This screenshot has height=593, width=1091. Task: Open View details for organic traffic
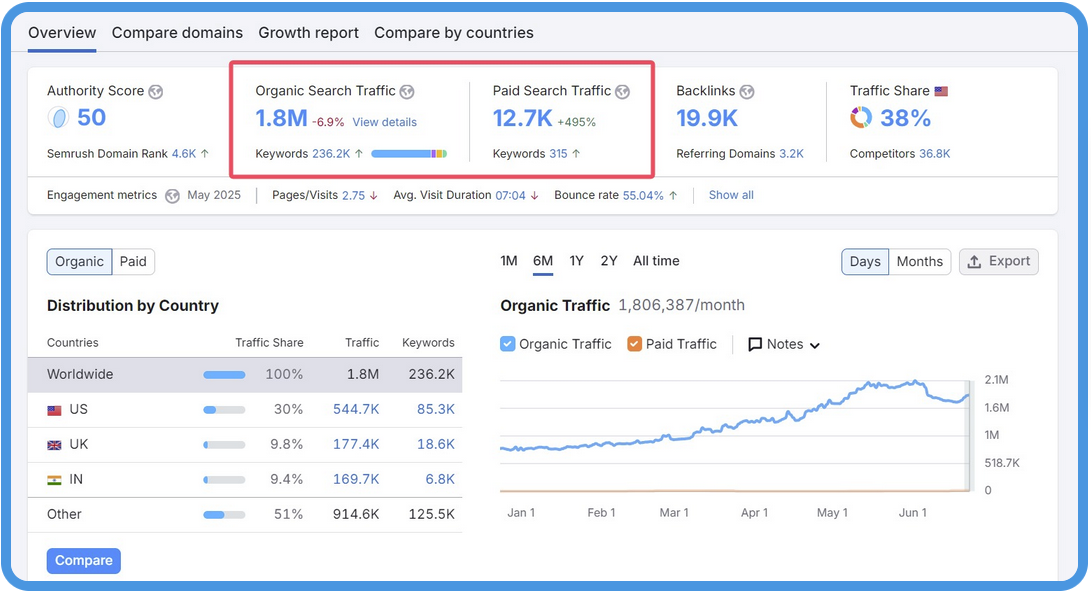click(384, 122)
